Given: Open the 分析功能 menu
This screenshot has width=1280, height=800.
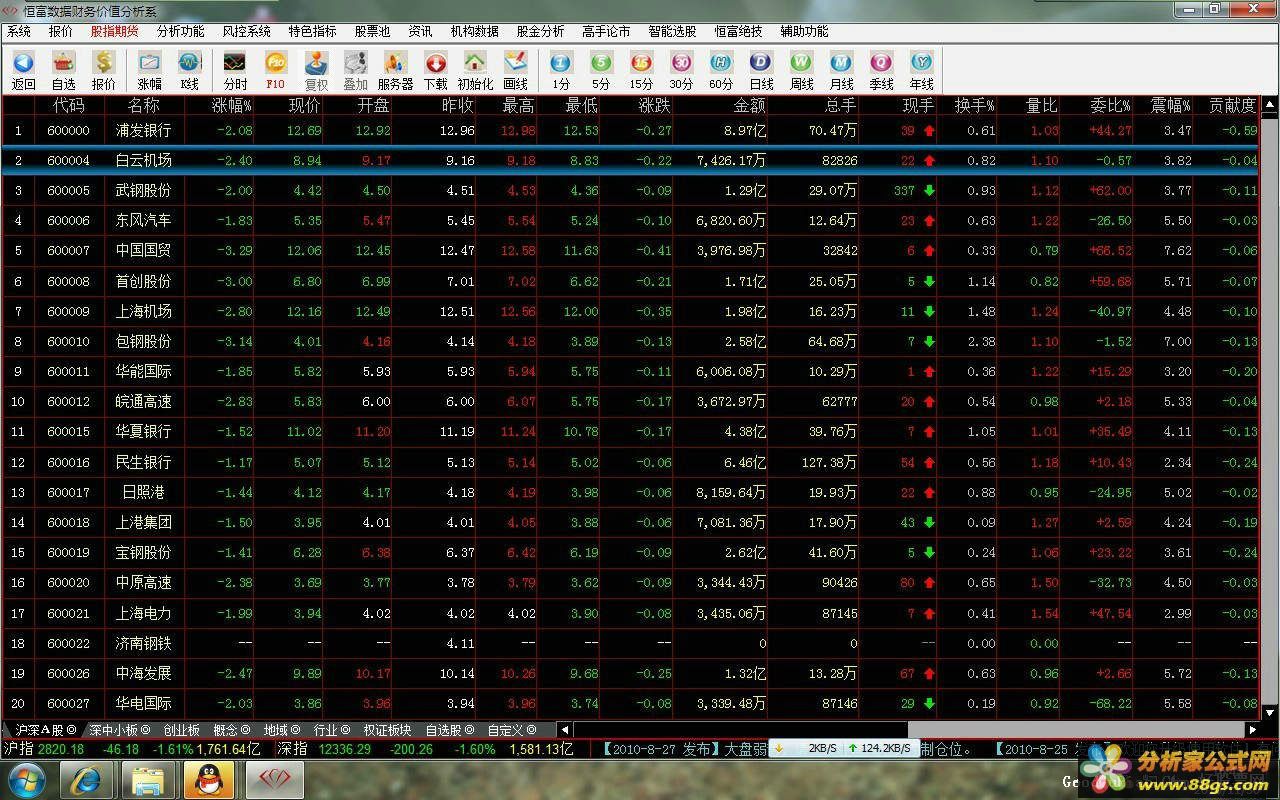Looking at the screenshot, I should tap(181, 32).
